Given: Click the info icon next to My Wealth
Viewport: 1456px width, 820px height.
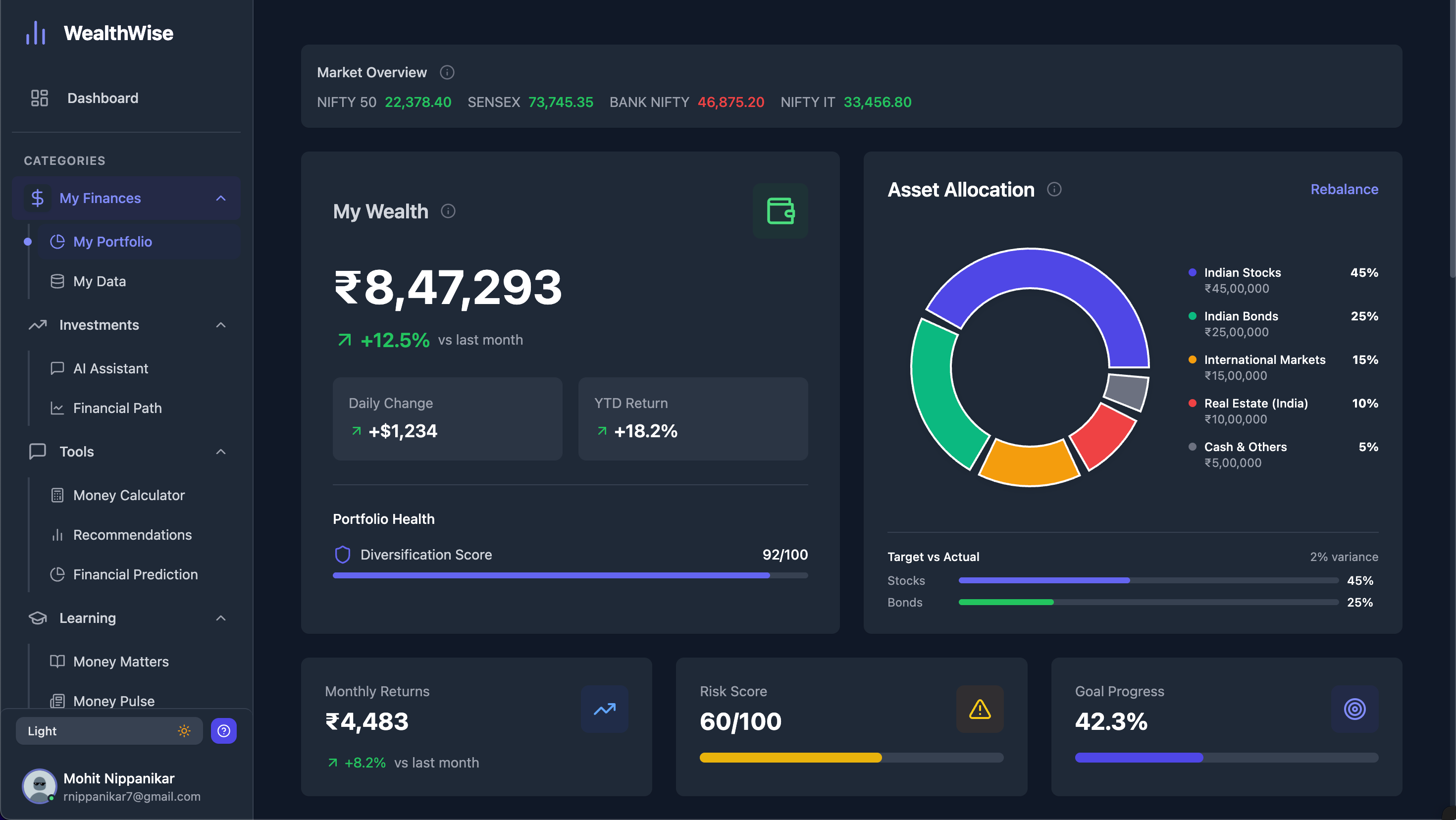Looking at the screenshot, I should point(448,211).
